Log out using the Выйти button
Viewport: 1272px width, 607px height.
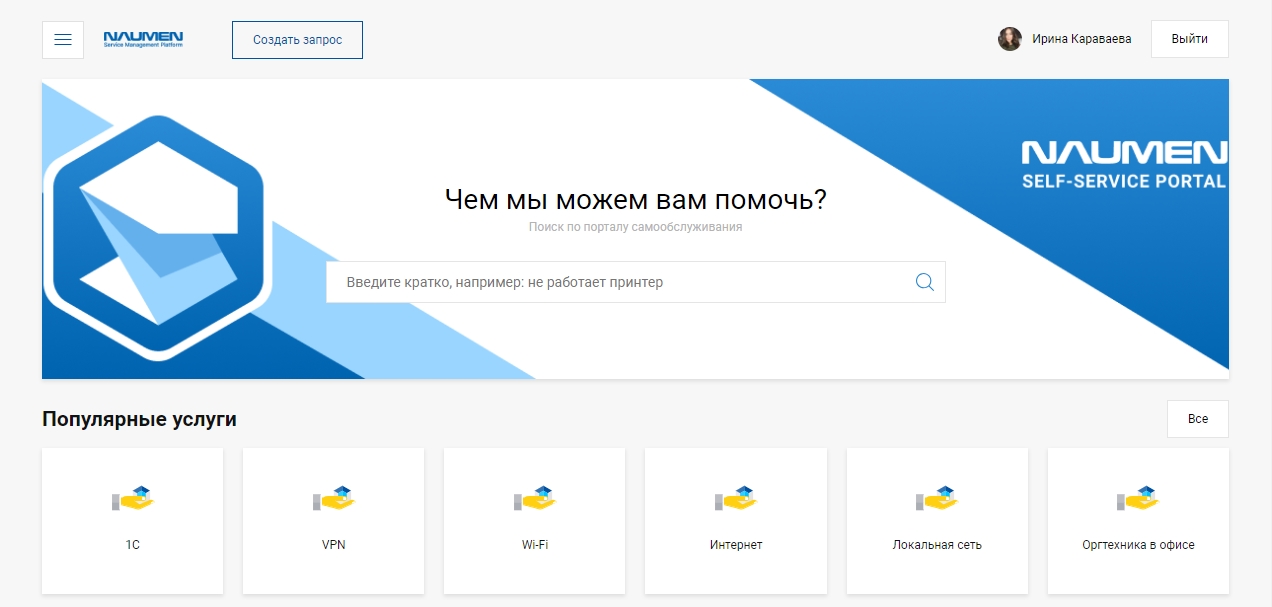pyautogui.click(x=1189, y=39)
